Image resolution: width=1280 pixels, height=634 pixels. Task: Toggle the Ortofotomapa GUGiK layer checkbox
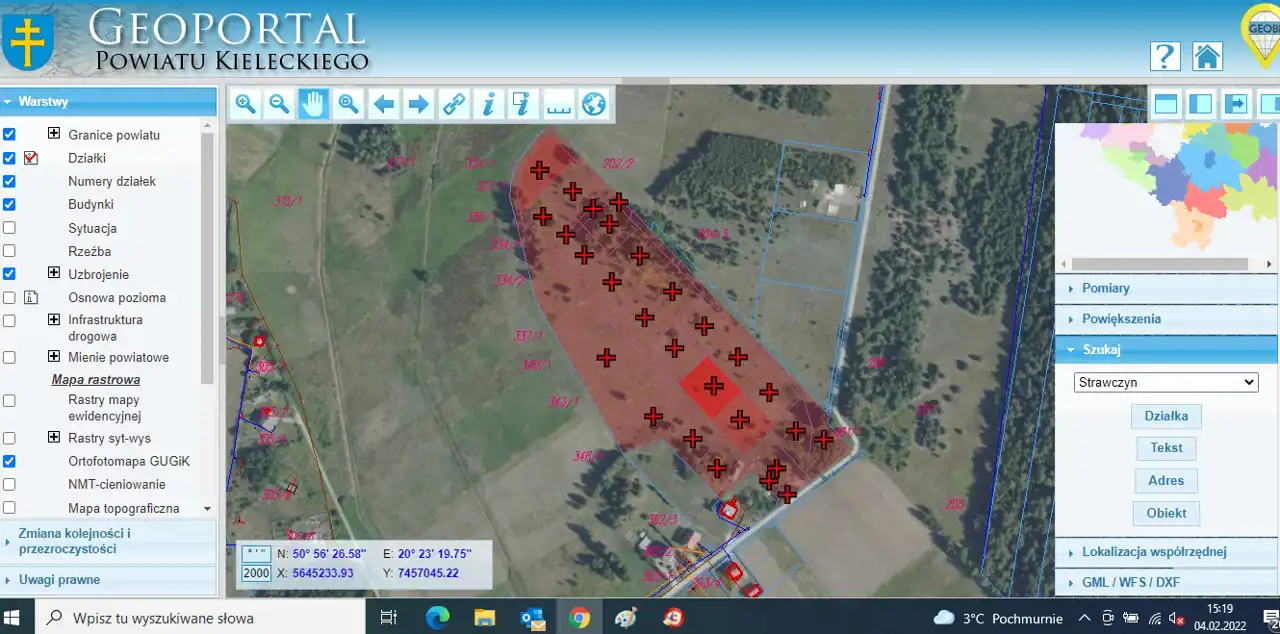[9, 461]
